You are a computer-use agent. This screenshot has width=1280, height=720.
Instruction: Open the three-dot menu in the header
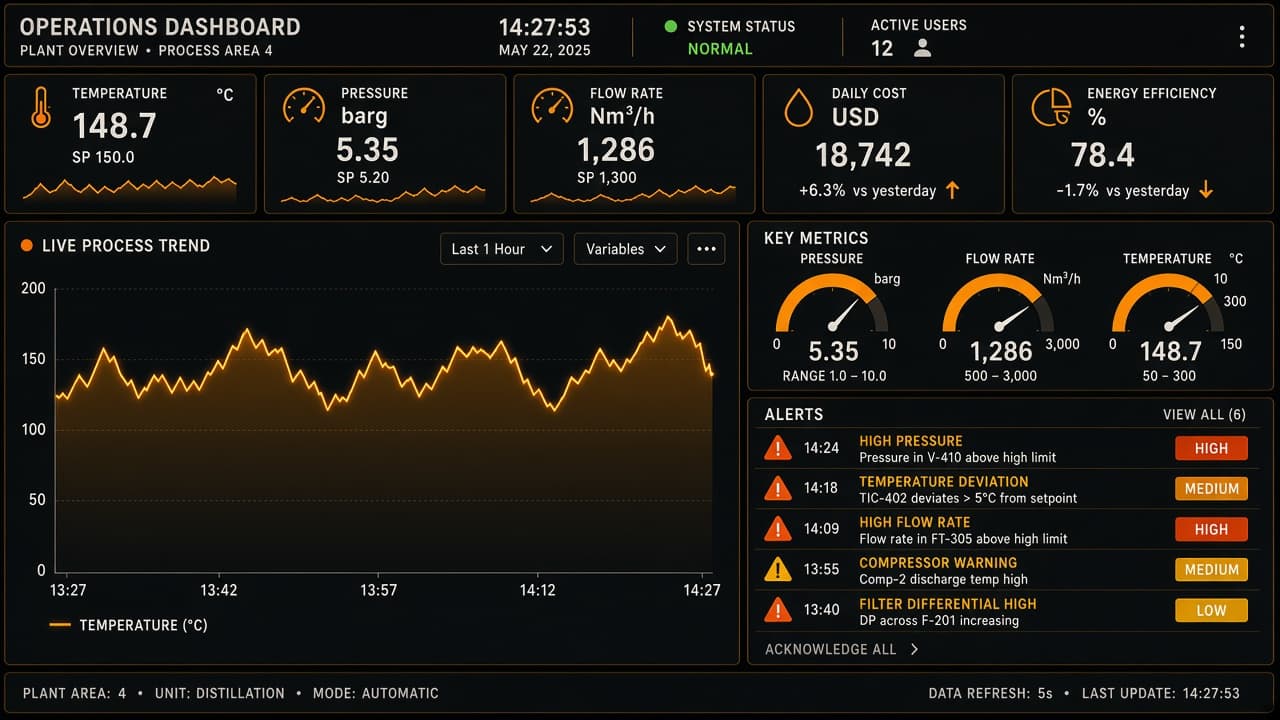1242,37
